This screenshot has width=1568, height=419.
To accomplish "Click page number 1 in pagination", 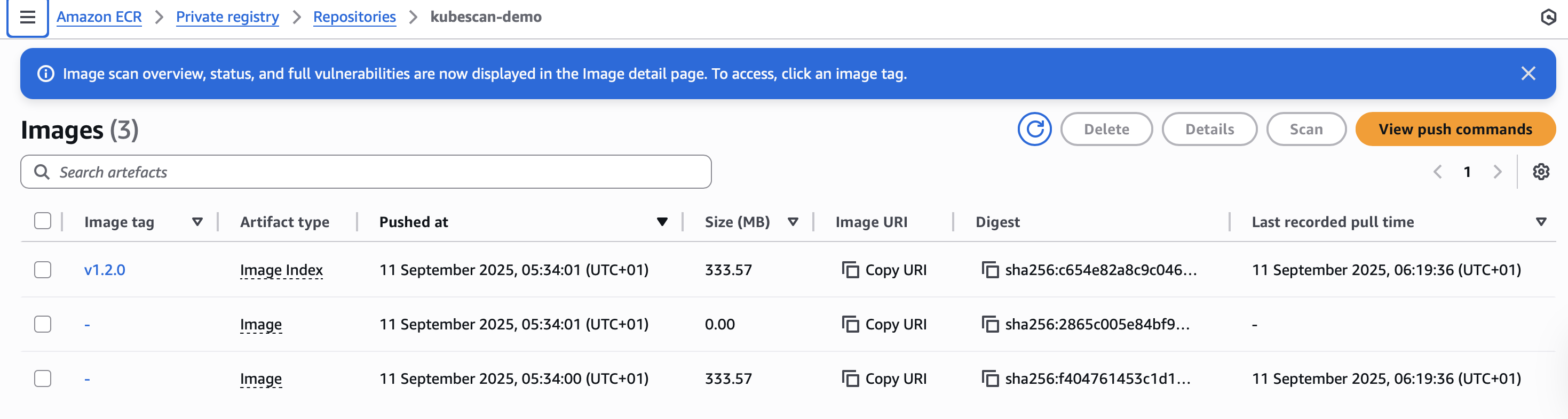I will coord(1467,172).
